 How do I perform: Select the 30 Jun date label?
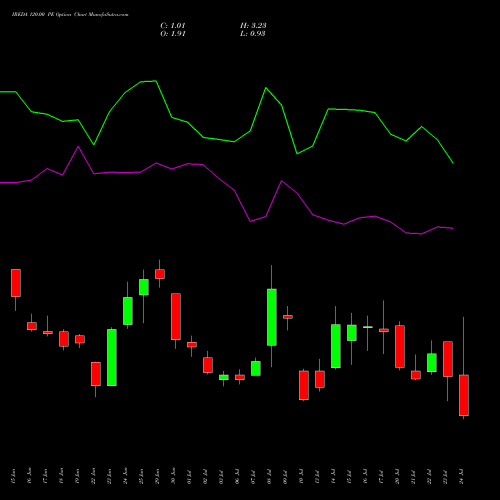click(173, 476)
